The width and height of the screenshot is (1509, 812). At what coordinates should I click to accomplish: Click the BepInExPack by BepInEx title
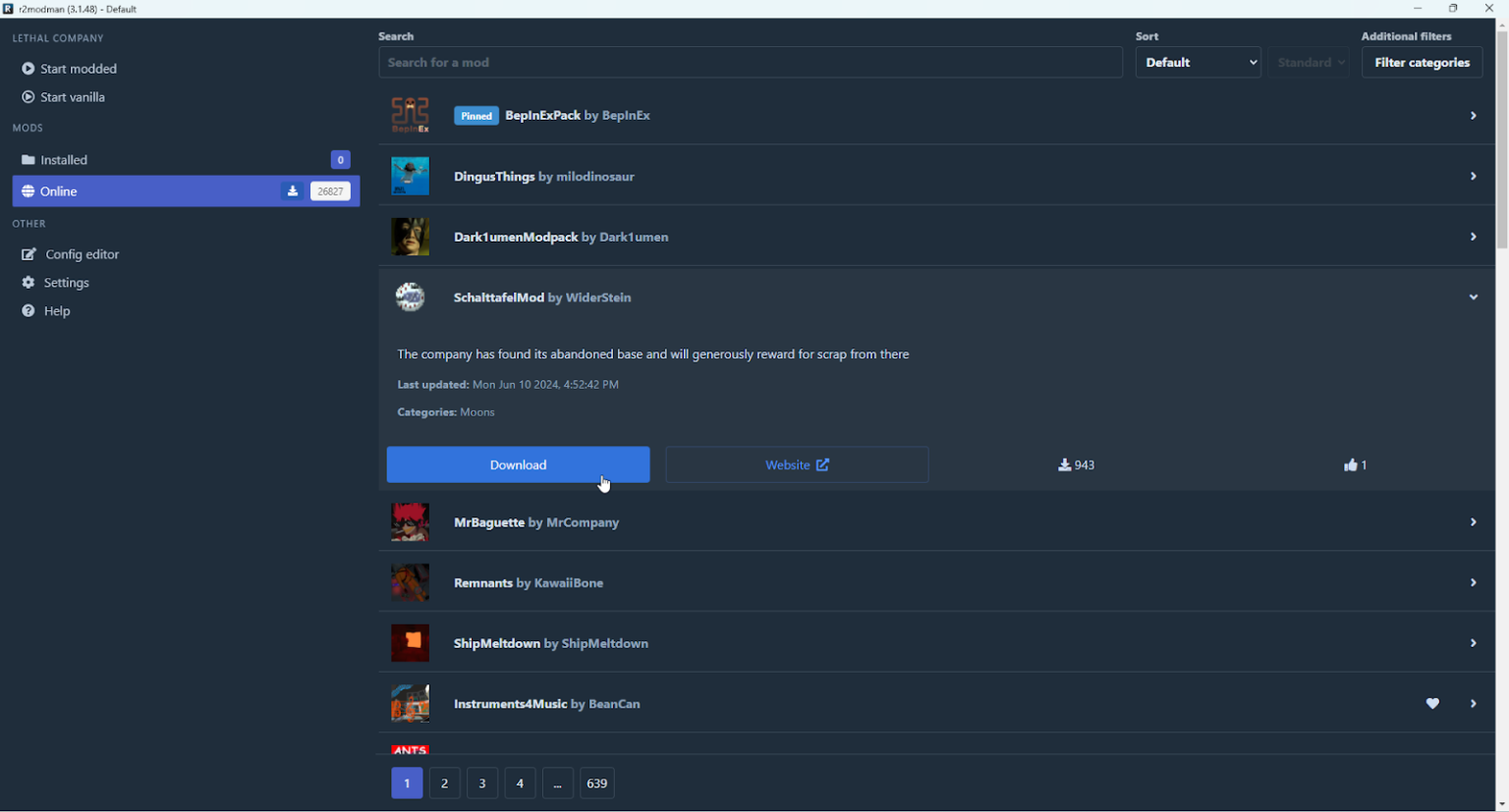pos(578,116)
